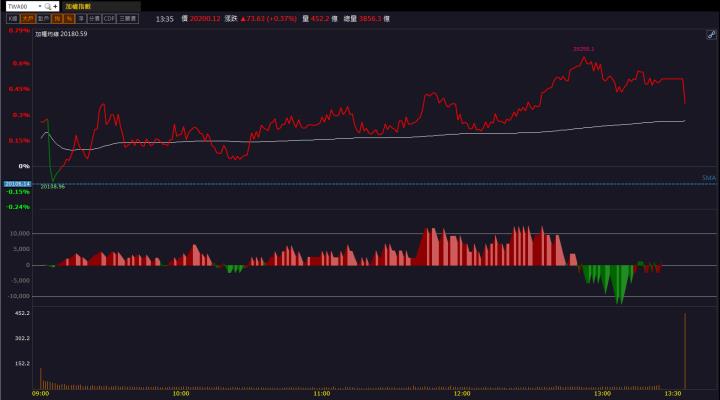This screenshot has width=720, height=400.
Task: Click the 11:00 time axis label
Action: (321, 394)
